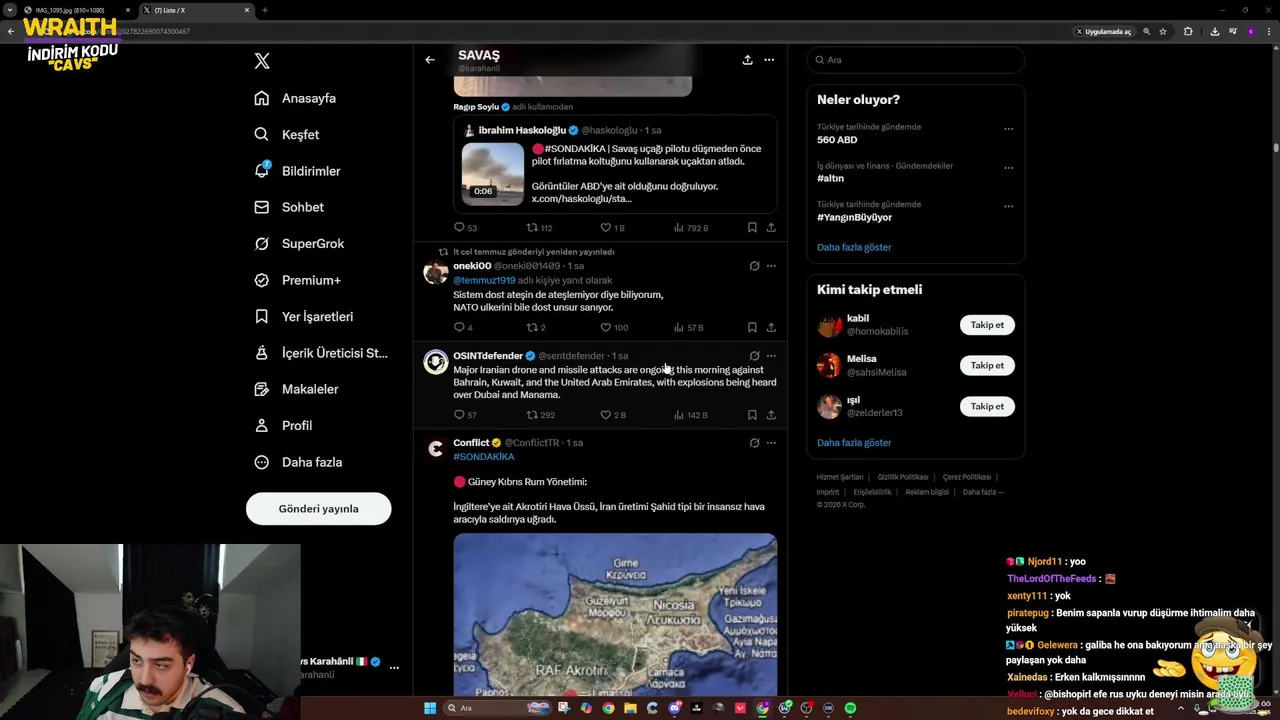Like oneki00 post (100)
This screenshot has width=1280, height=720.
click(x=614, y=327)
